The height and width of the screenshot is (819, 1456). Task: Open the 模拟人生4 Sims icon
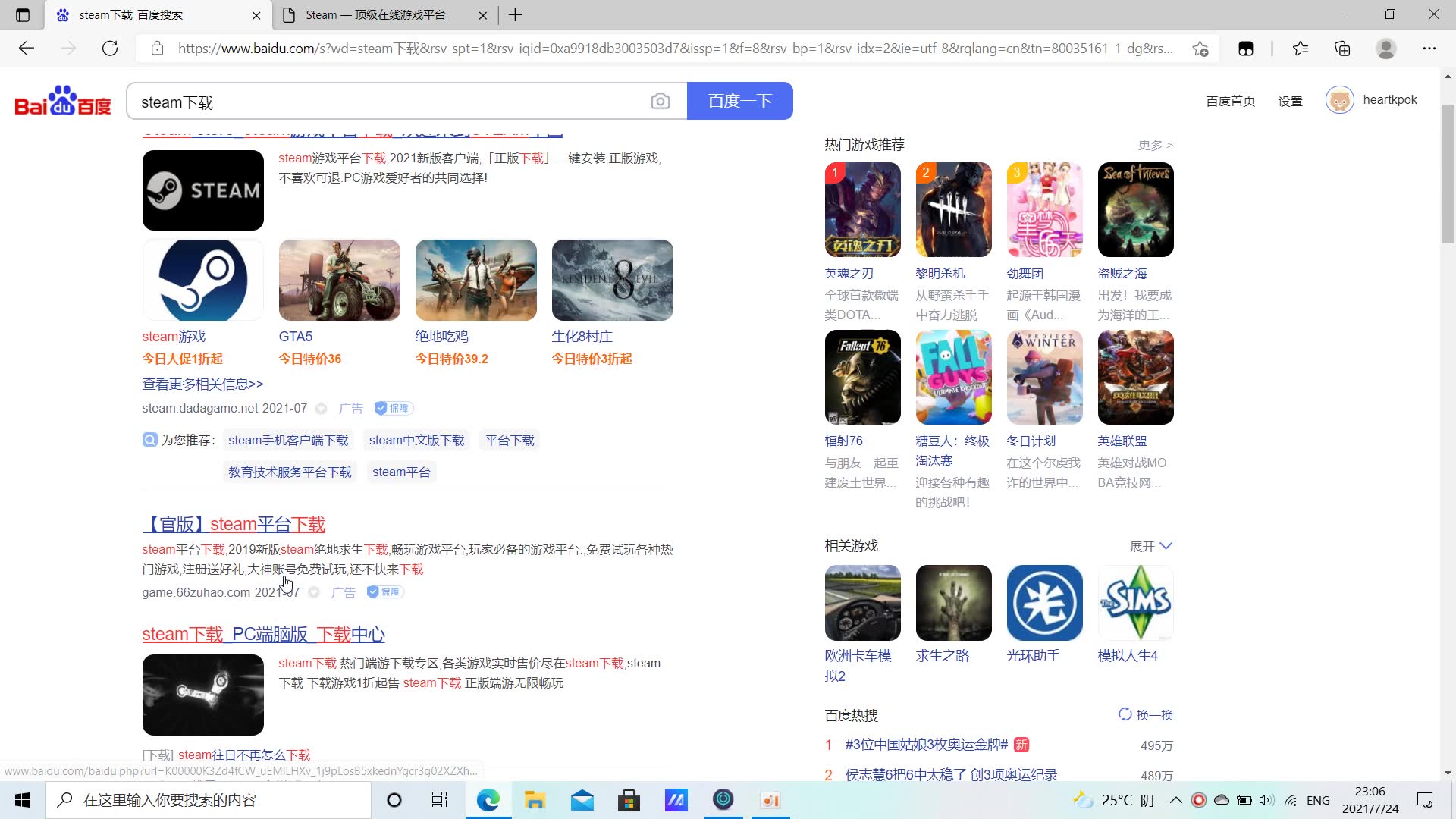pos(1135,603)
